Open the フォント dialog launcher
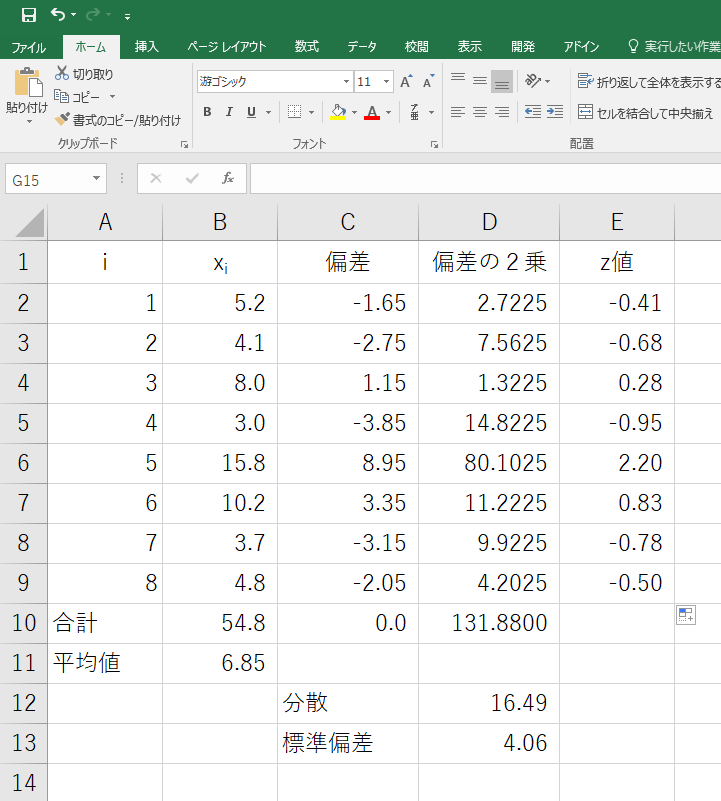The image size is (721, 801). click(x=434, y=145)
